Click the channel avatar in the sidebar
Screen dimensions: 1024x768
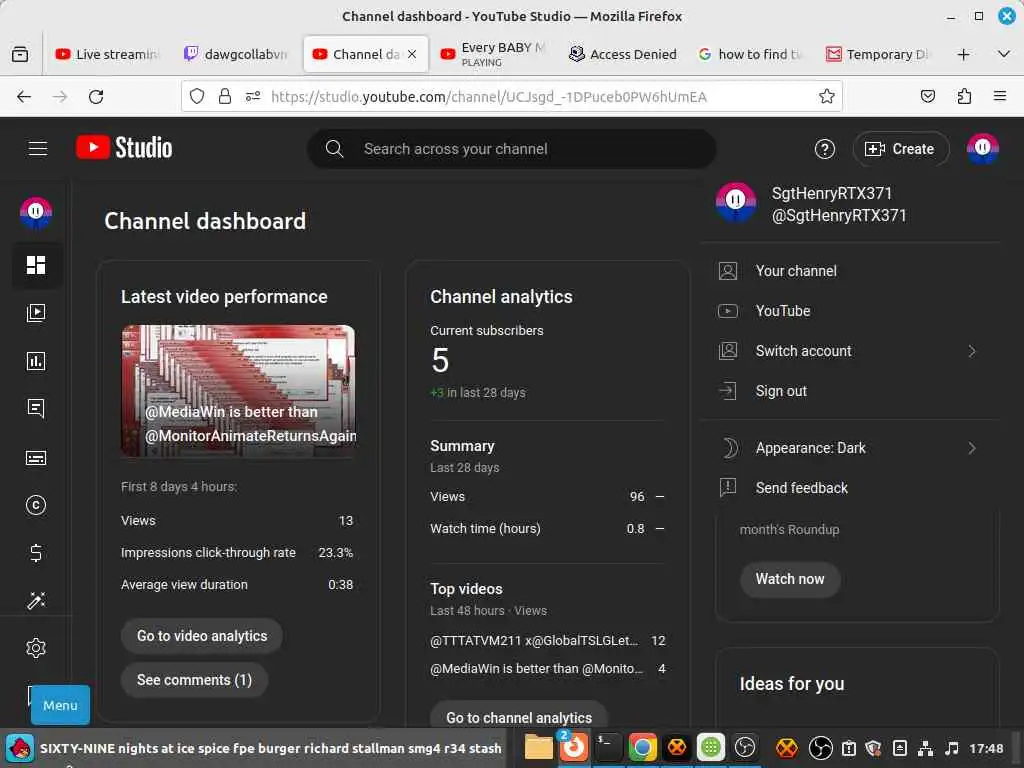coord(36,213)
